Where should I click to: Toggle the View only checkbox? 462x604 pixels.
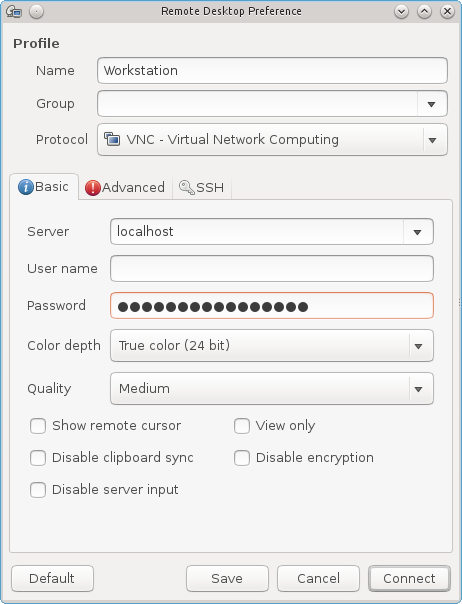pos(242,426)
